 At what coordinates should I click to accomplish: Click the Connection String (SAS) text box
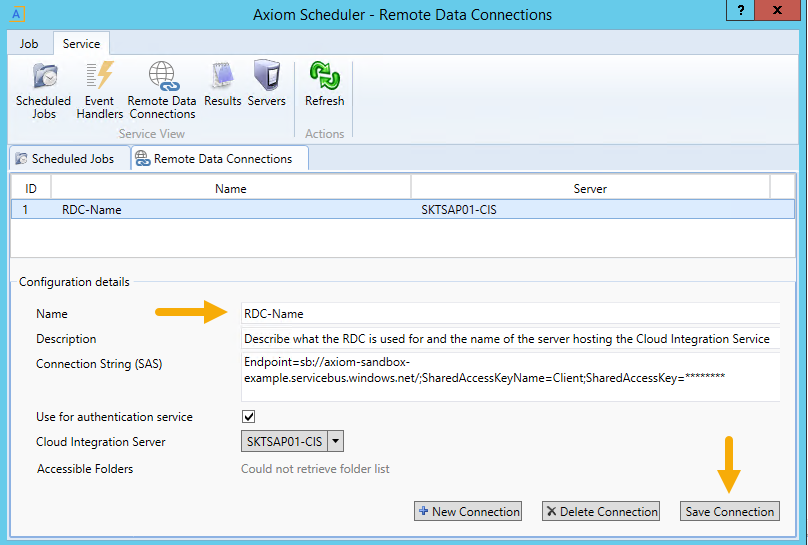pos(510,377)
